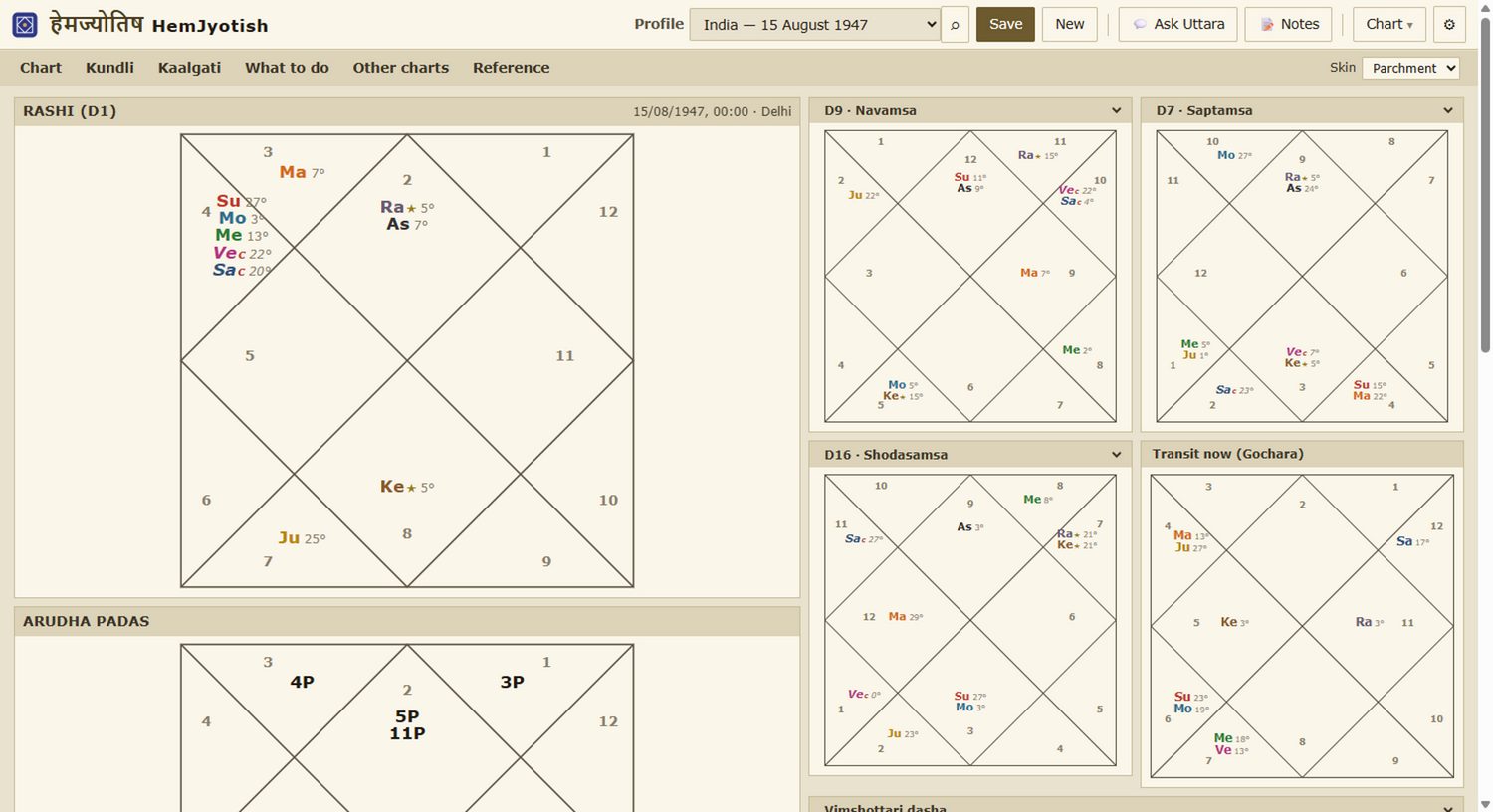This screenshot has width=1493, height=812.
Task: Click the RASHI (D1) panel heading
Action: click(70, 111)
